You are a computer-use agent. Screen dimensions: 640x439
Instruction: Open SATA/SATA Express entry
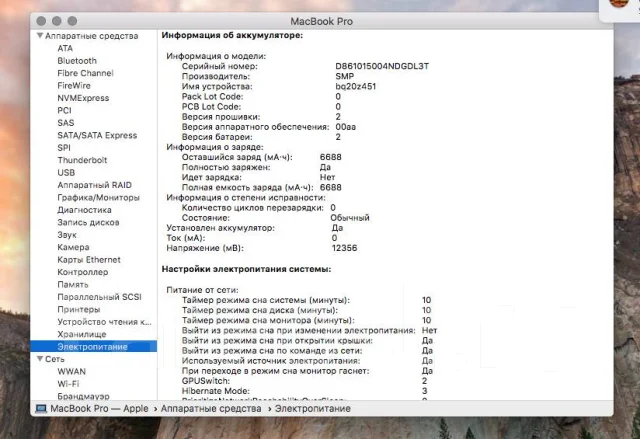coord(97,135)
